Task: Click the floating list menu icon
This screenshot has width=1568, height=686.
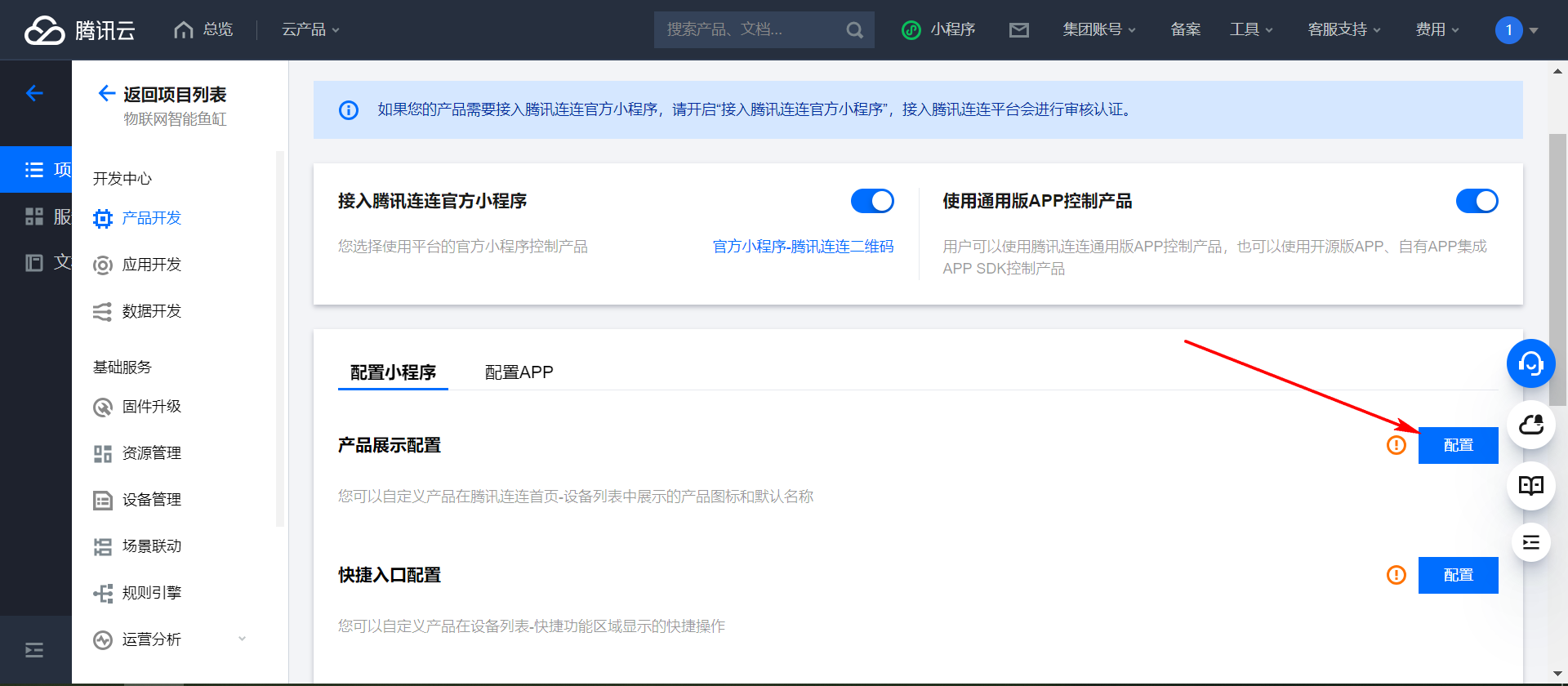Action: 1530,542
